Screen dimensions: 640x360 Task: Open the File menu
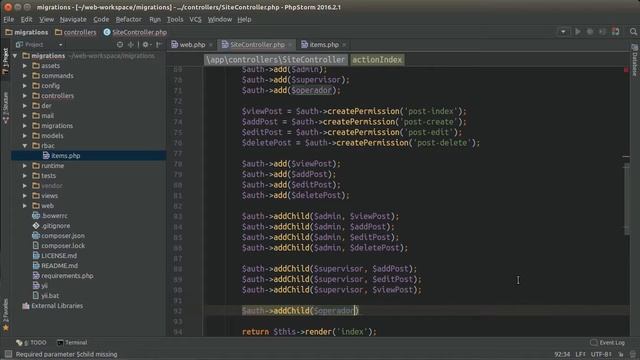(9, 19)
